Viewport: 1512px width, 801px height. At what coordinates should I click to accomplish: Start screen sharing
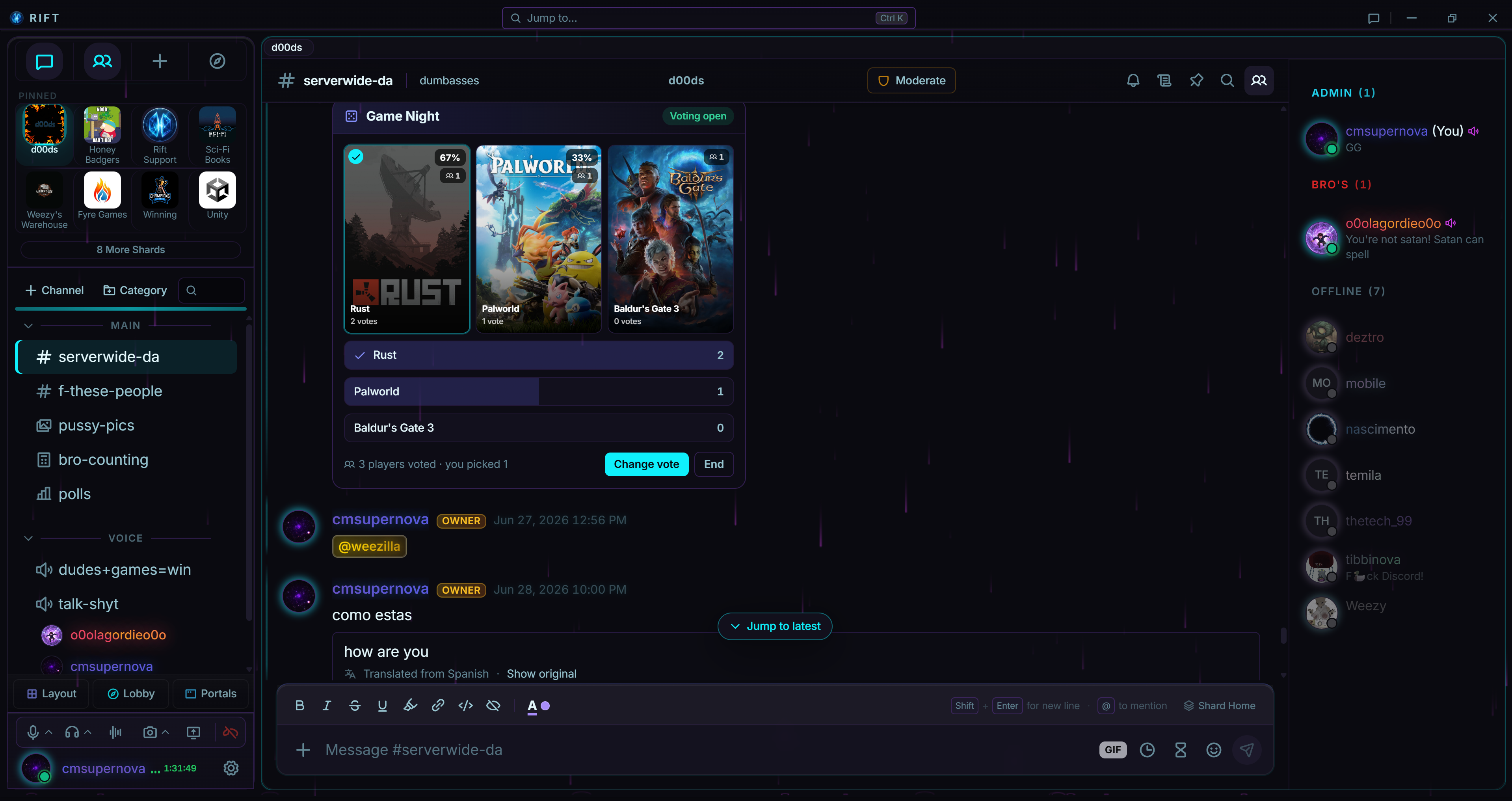[x=193, y=732]
